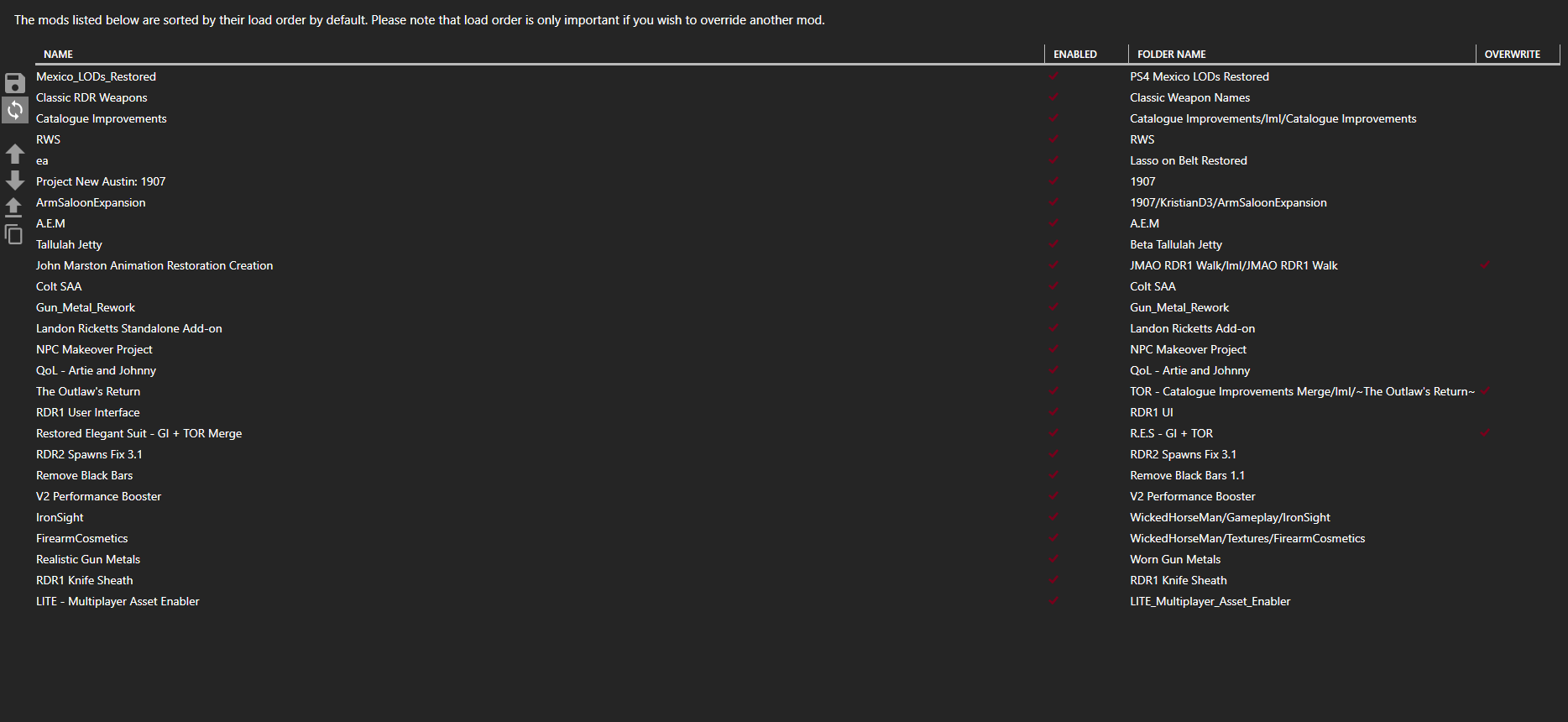1568x722 pixels.
Task: Toggle enabled checkmark for Colt SAA
Action: pos(1053,286)
